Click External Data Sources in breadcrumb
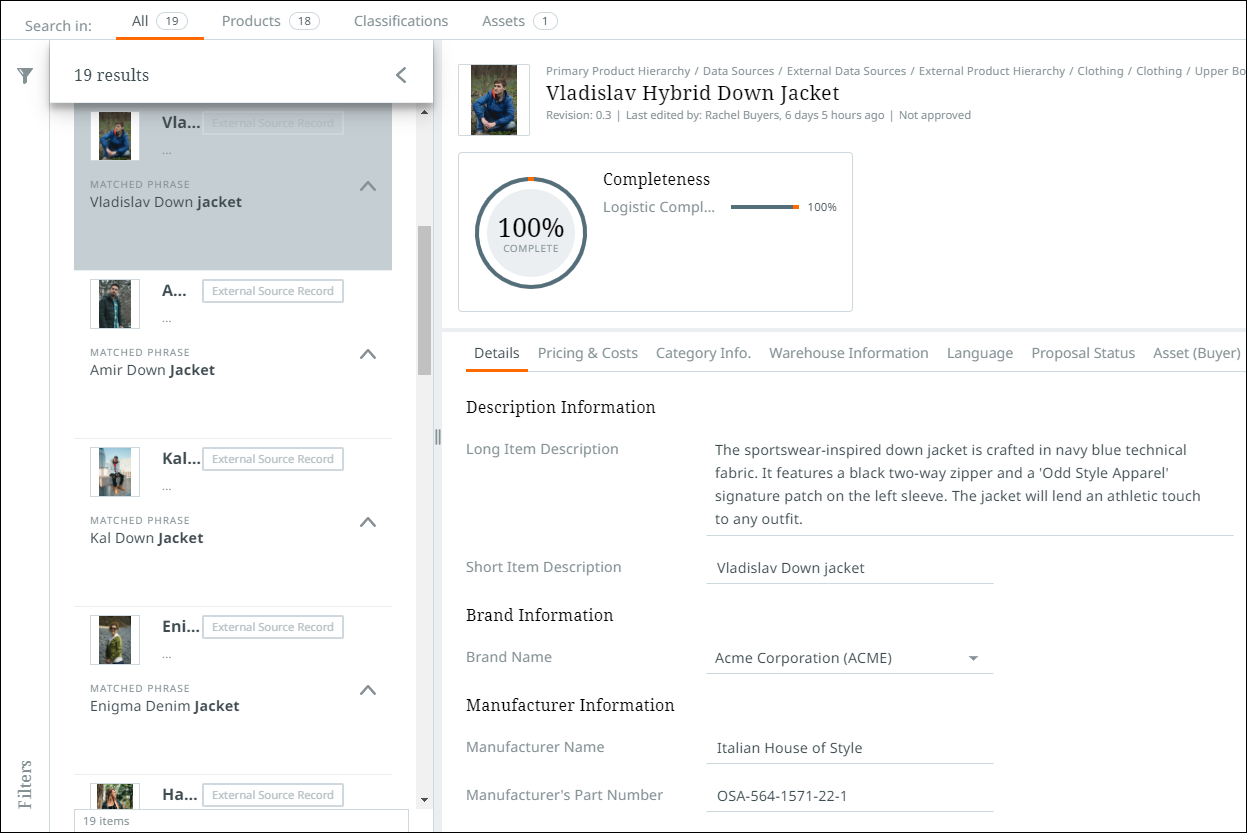The width and height of the screenshot is (1247, 833). pos(846,71)
